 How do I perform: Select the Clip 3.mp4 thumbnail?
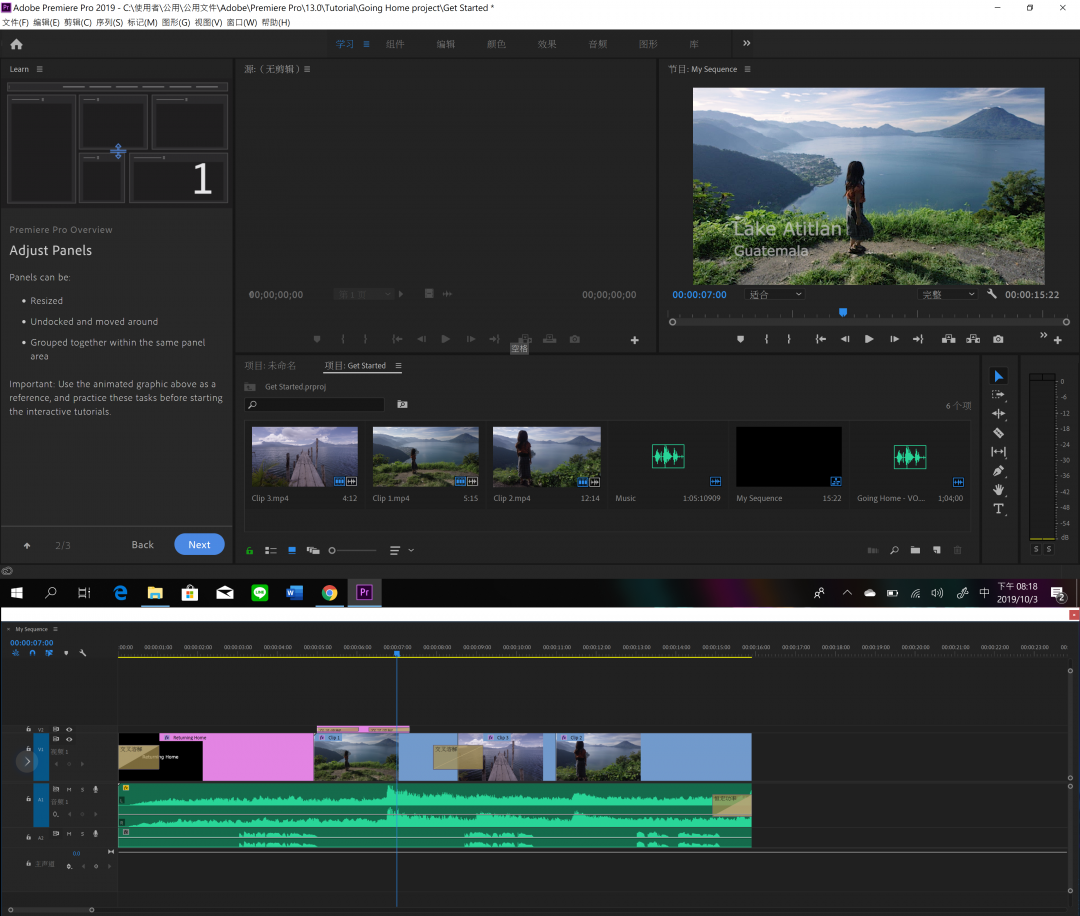point(304,456)
